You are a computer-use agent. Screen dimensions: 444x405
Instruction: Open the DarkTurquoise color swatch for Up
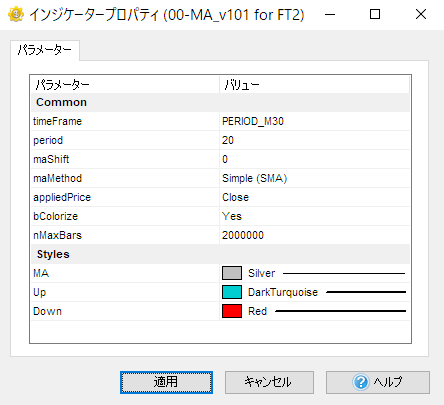click(x=232, y=292)
